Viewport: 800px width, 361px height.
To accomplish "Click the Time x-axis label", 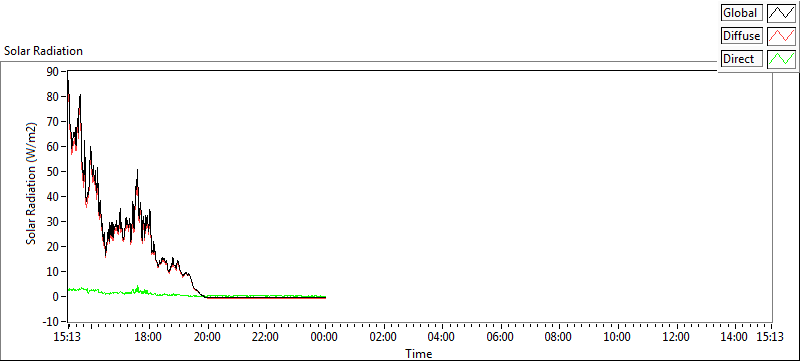I will (419, 353).
